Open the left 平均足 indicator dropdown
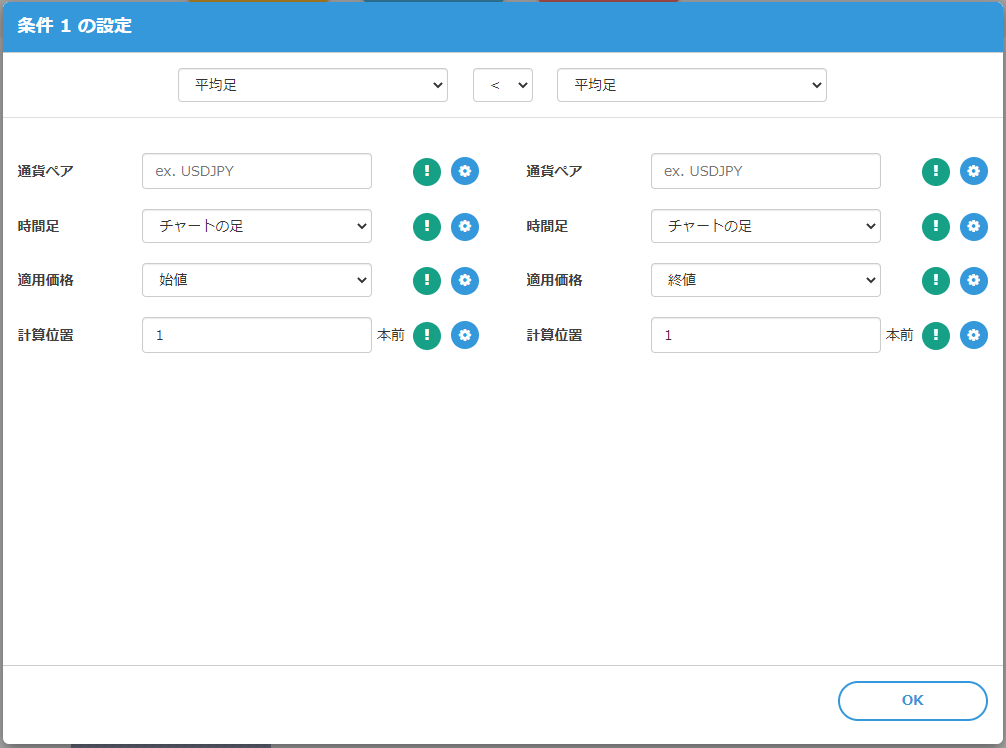The width and height of the screenshot is (1006, 748). [x=312, y=85]
